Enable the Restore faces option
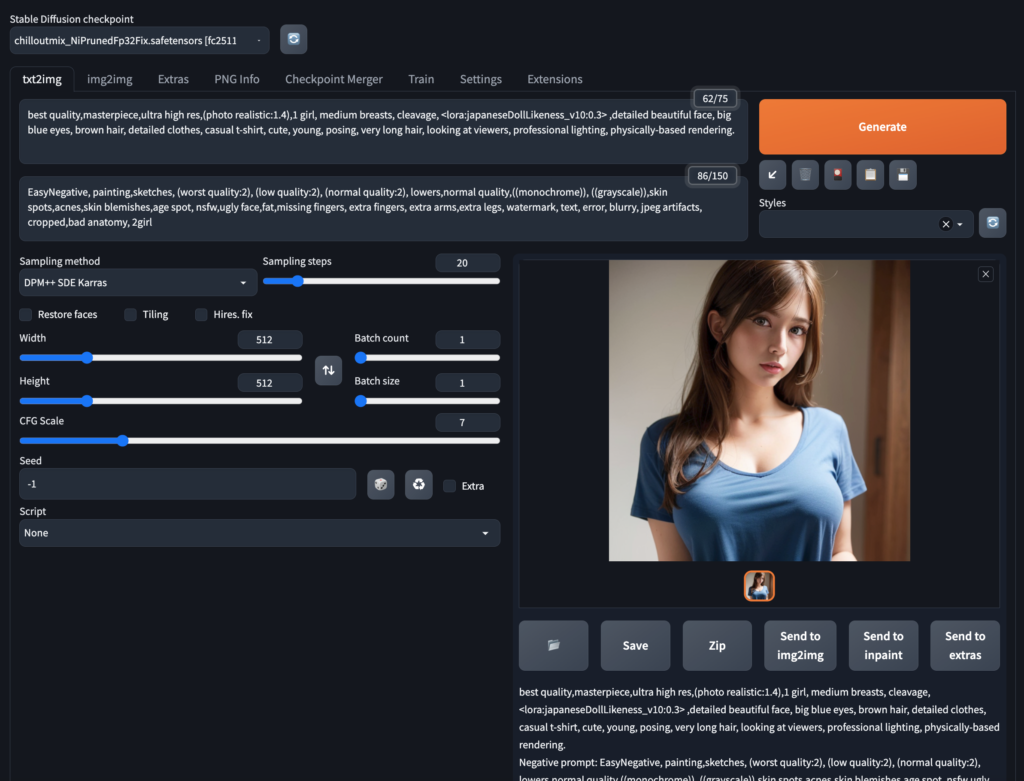This screenshot has width=1024, height=781. click(25, 314)
